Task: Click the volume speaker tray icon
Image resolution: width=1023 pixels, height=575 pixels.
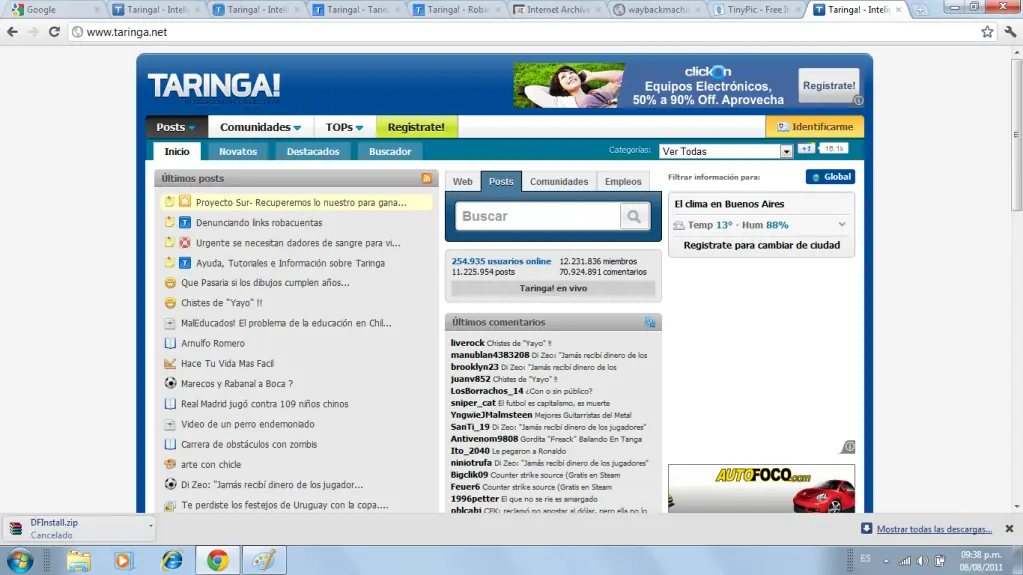Action: pyautogui.click(x=922, y=561)
